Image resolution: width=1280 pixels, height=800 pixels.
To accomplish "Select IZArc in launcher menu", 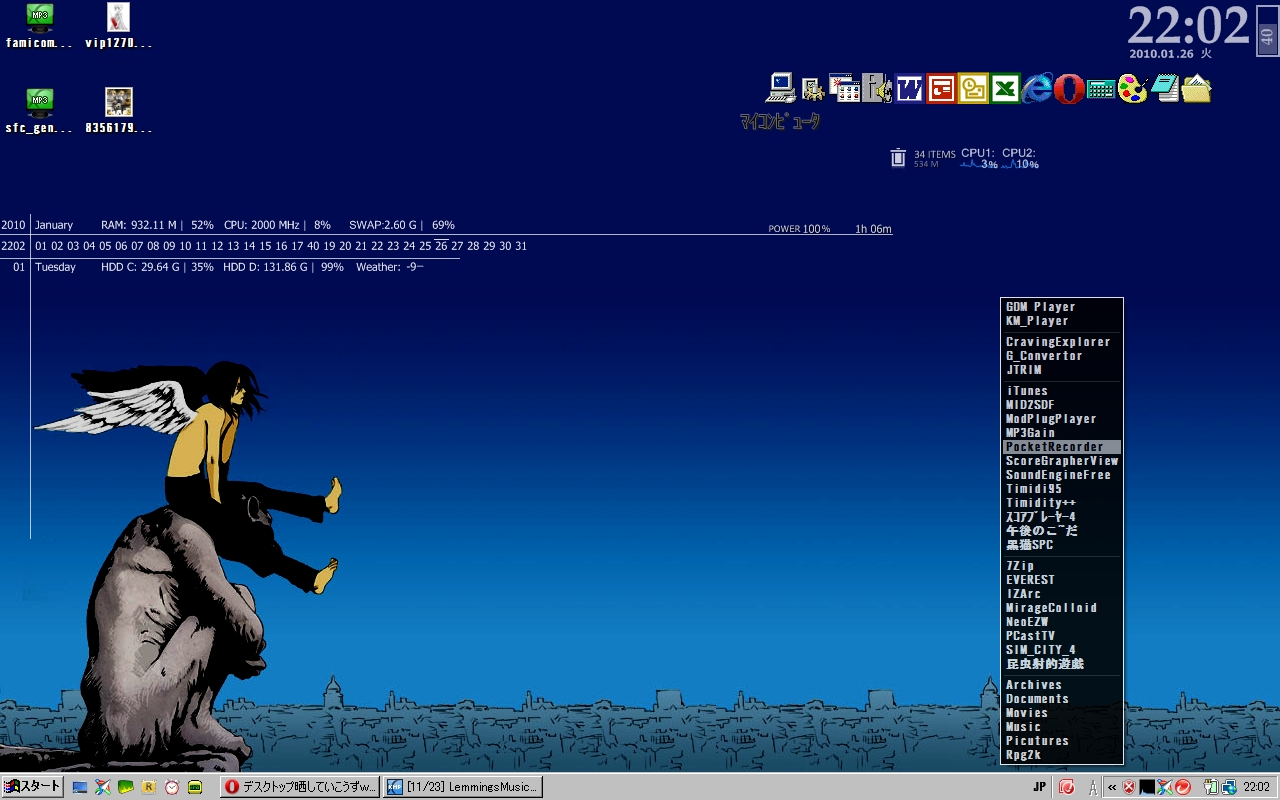I will 1062,594.
